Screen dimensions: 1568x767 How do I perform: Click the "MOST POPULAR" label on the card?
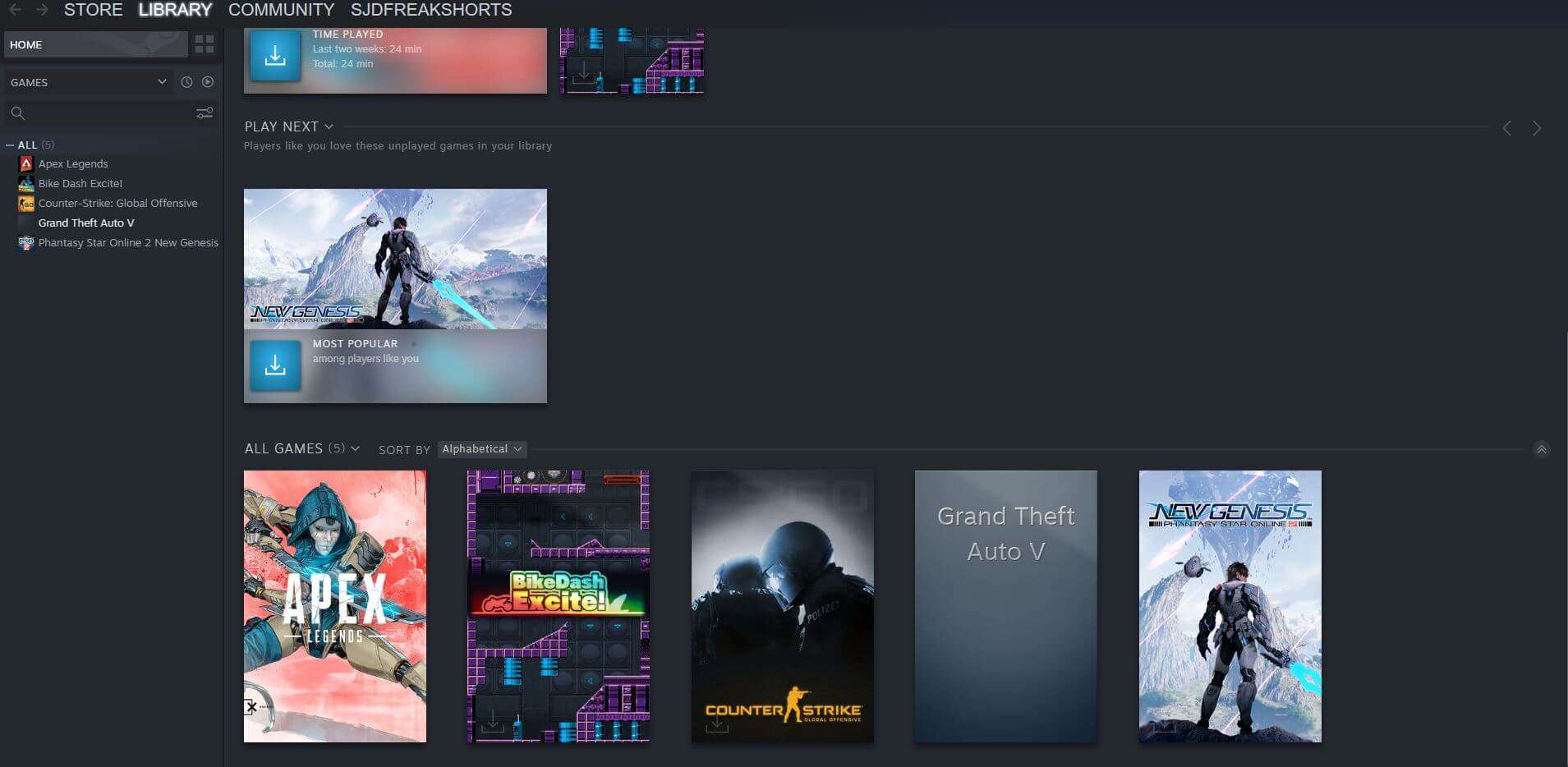(355, 343)
